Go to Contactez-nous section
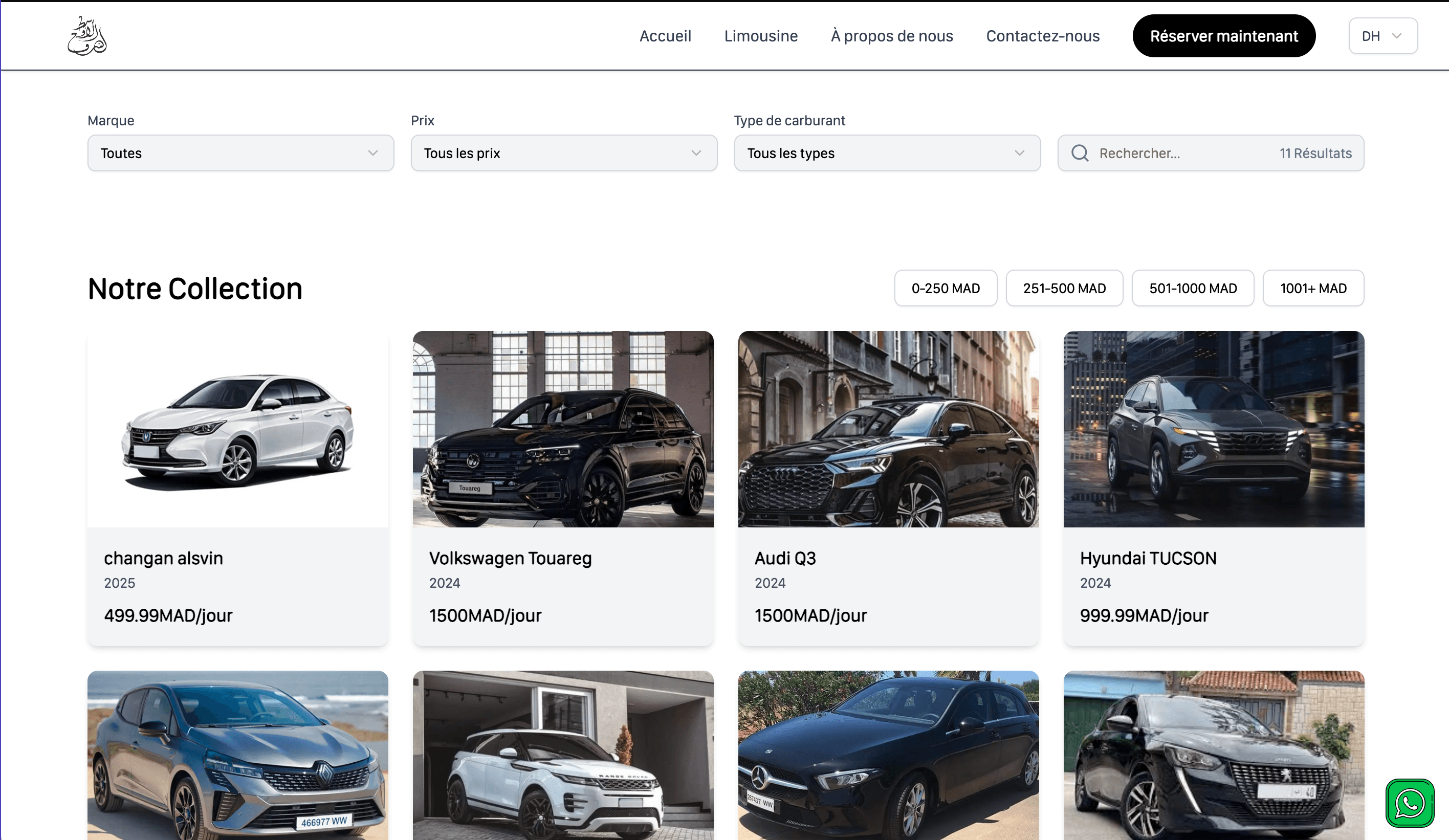Viewport: 1449px width, 840px height. (1042, 36)
